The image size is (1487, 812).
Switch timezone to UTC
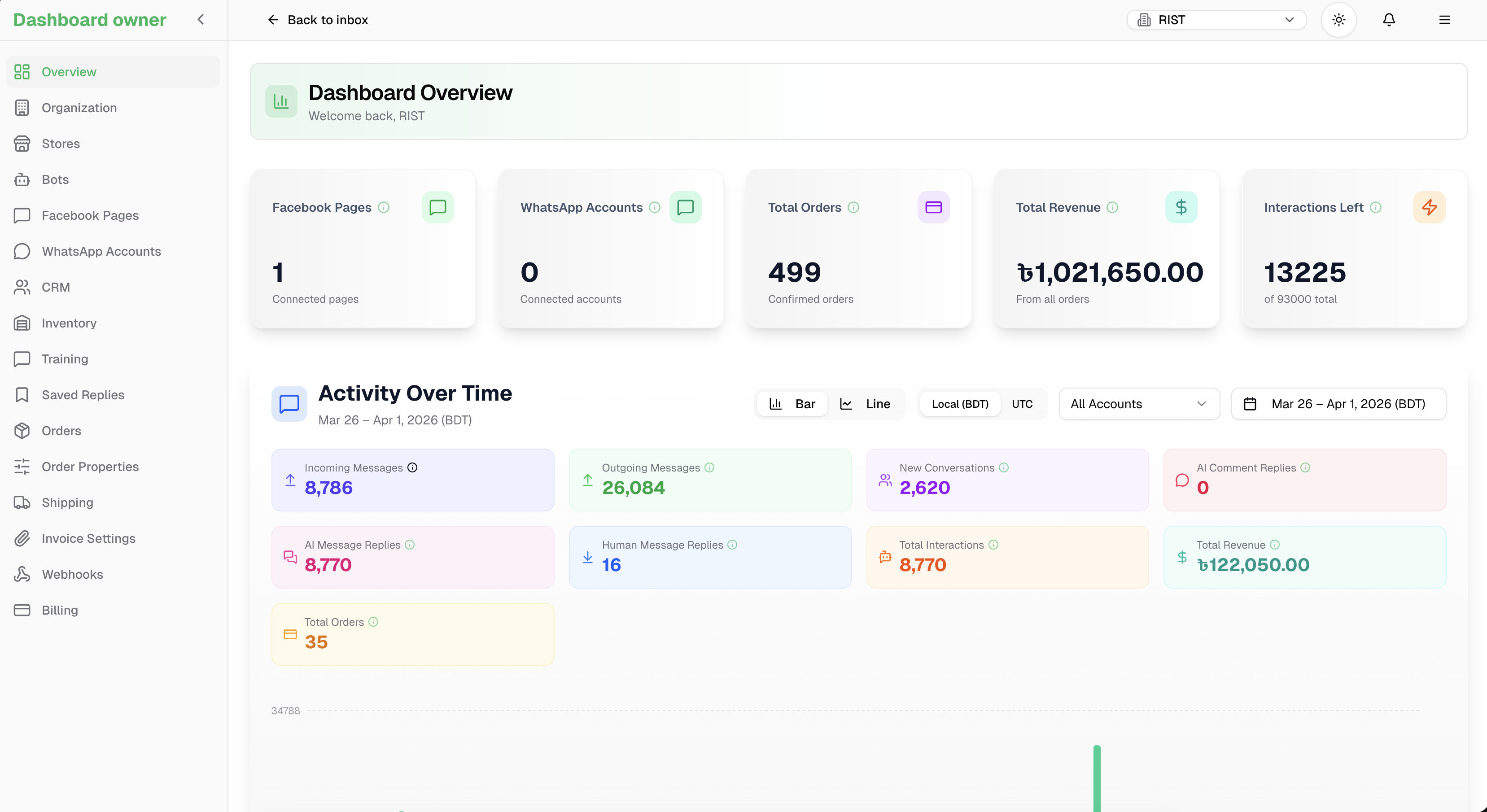point(1022,404)
